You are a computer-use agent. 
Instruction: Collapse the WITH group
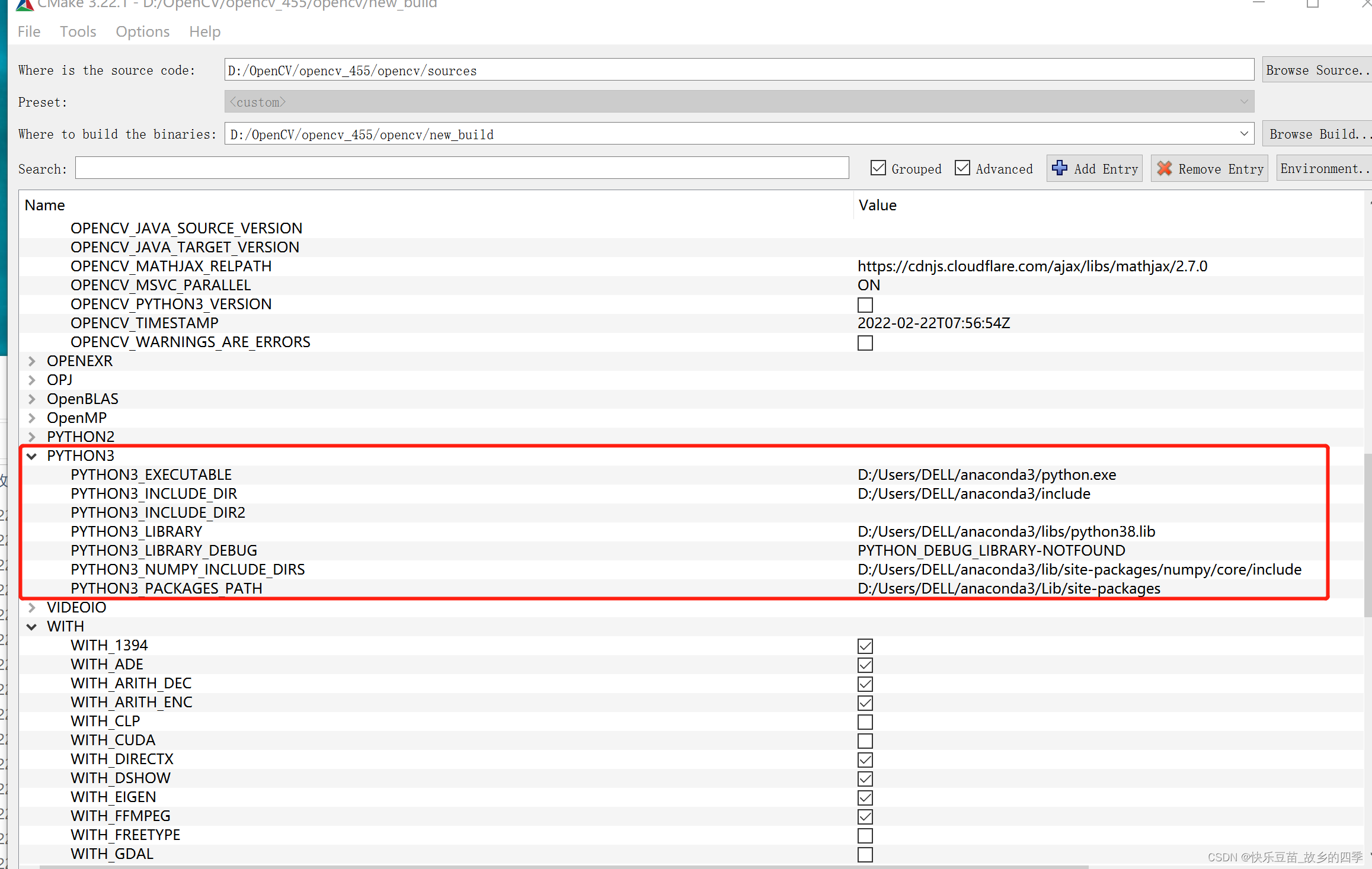tap(32, 626)
